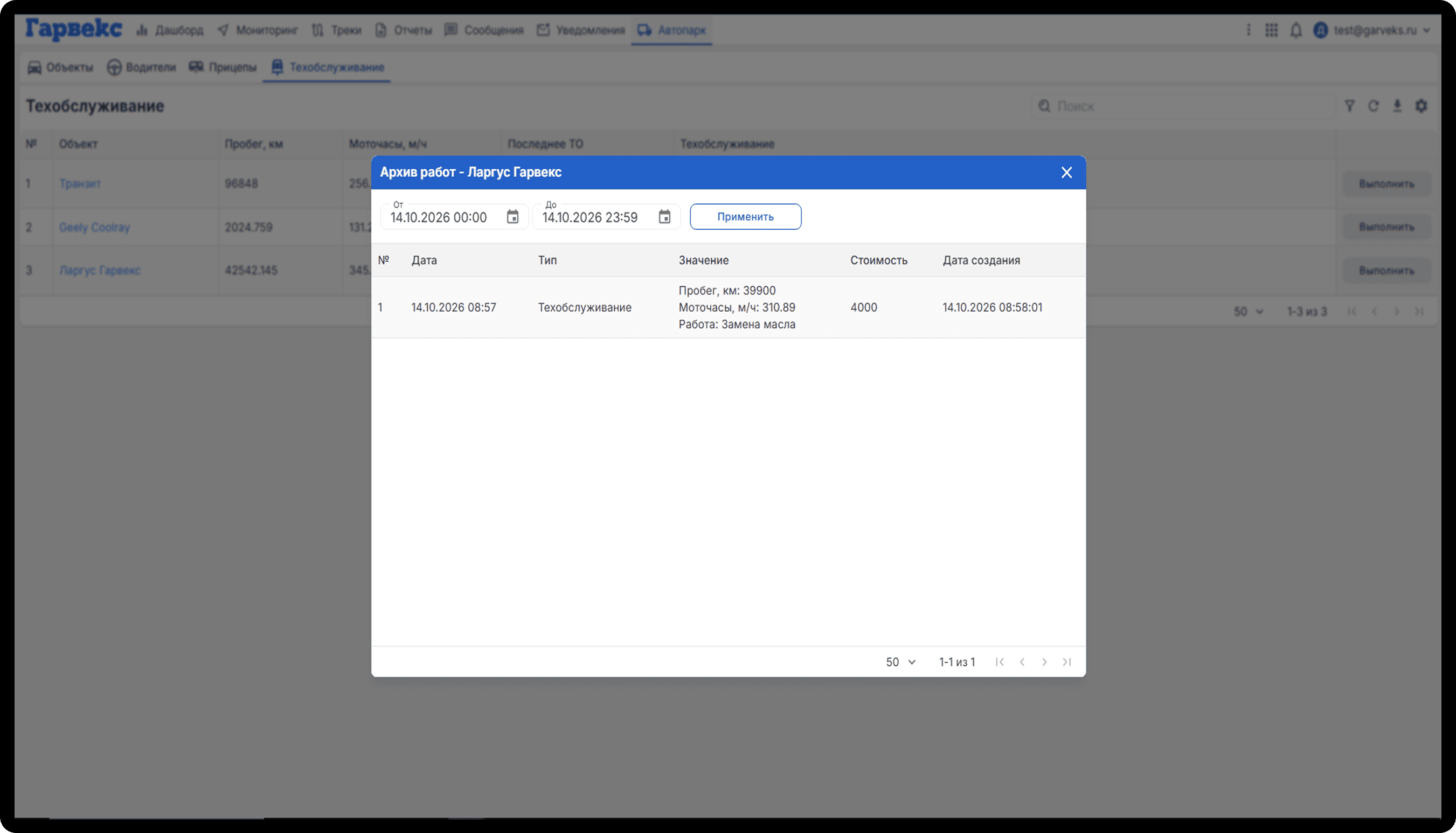
Task: Click the Применить button
Action: click(745, 217)
